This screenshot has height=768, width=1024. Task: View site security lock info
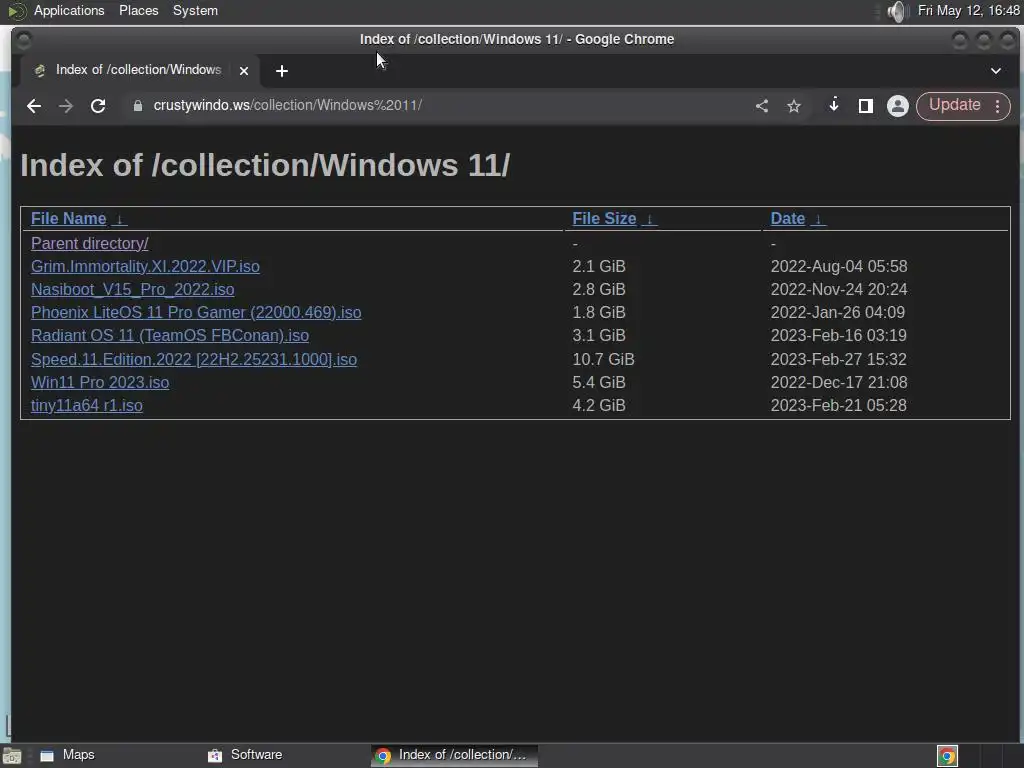coord(138,106)
